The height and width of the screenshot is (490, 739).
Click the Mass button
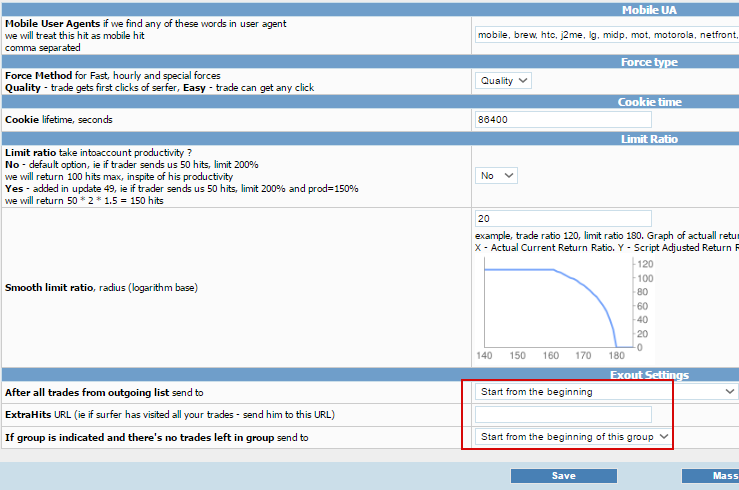(x=710, y=476)
